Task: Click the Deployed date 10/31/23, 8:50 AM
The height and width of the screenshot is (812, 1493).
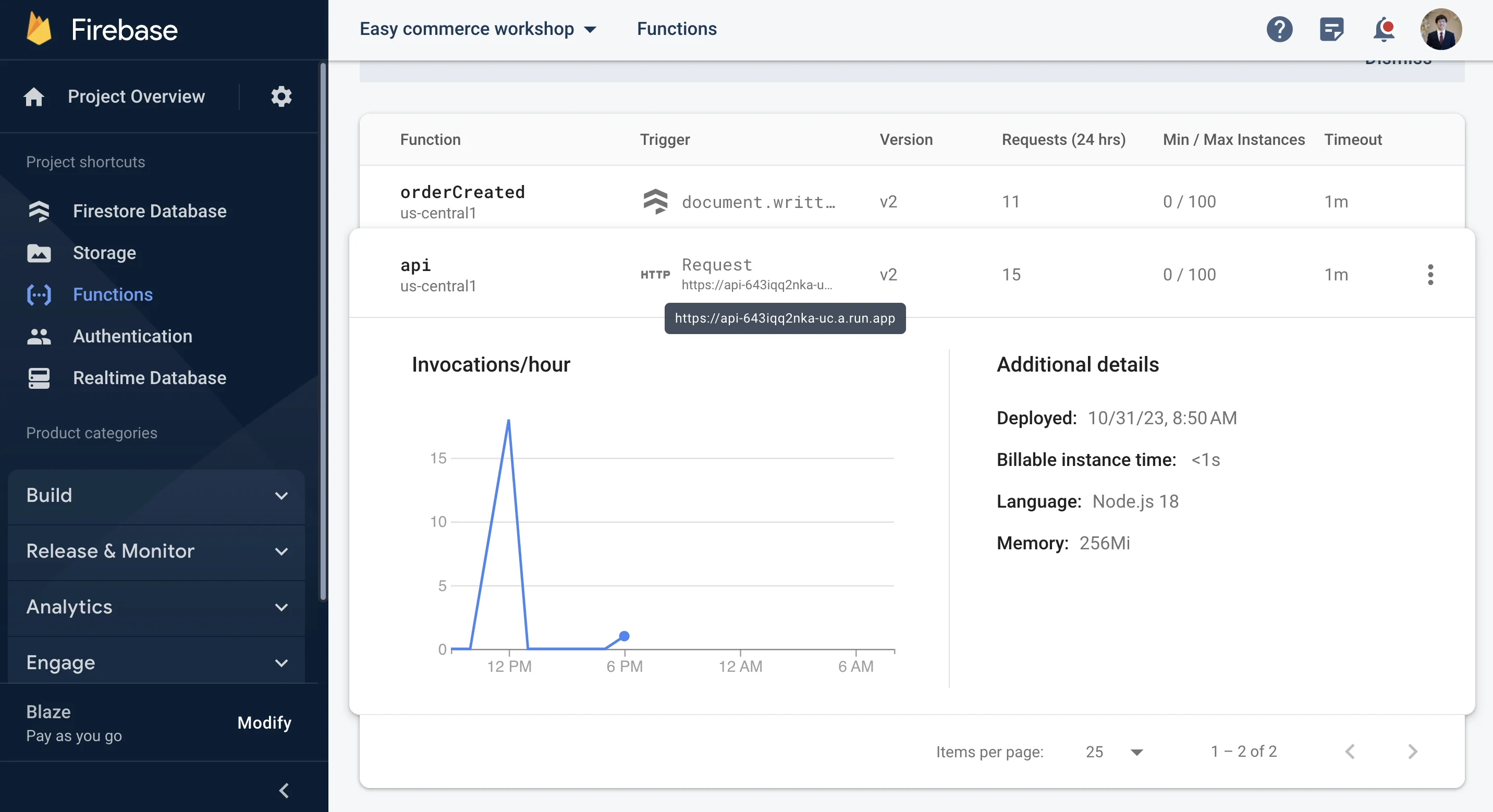Action: pyautogui.click(x=1162, y=418)
